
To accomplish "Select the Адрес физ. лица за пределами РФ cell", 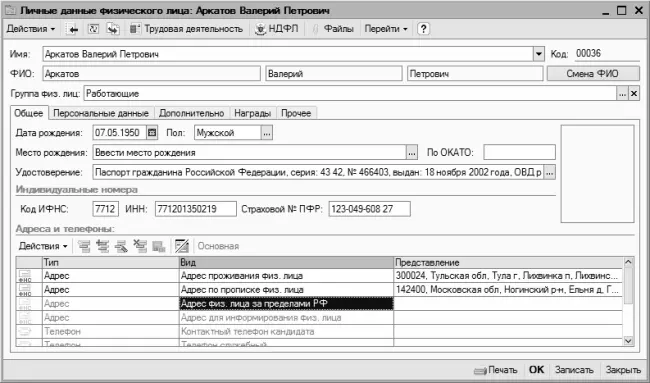I will point(286,304).
